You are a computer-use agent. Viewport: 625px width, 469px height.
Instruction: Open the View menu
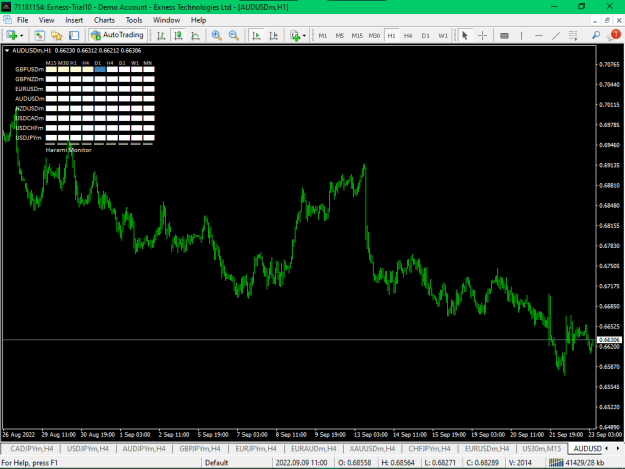(46, 20)
